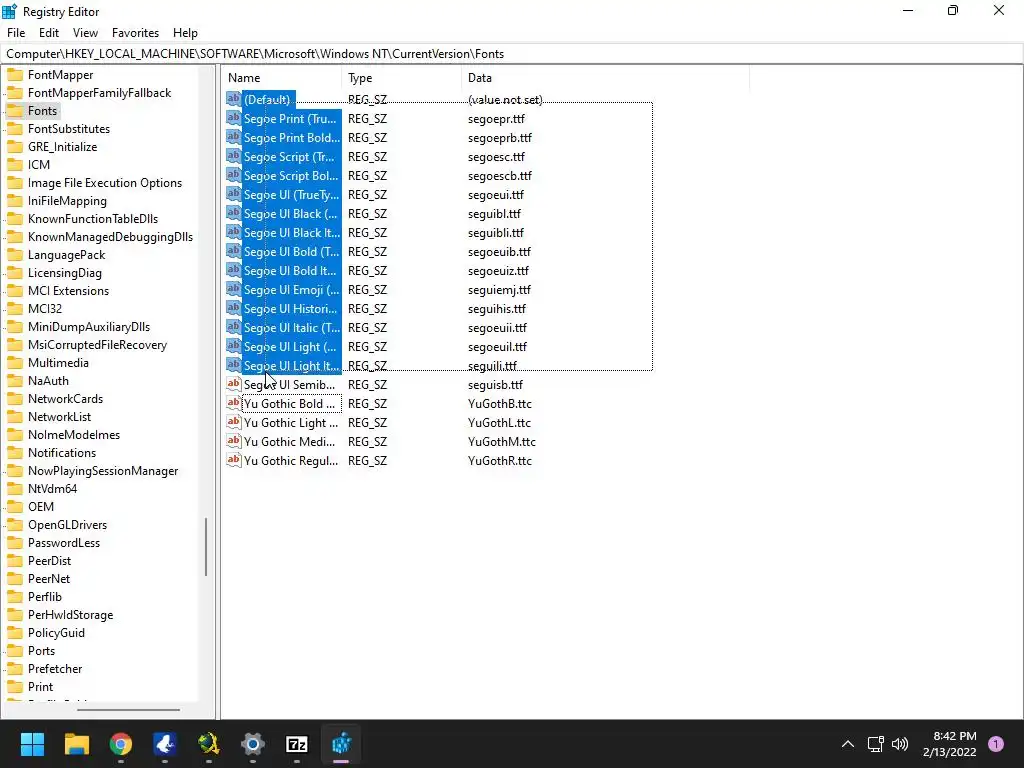The image size is (1024, 768).
Task: Select the PerHwIdStorage key
Action: click(x=71, y=615)
